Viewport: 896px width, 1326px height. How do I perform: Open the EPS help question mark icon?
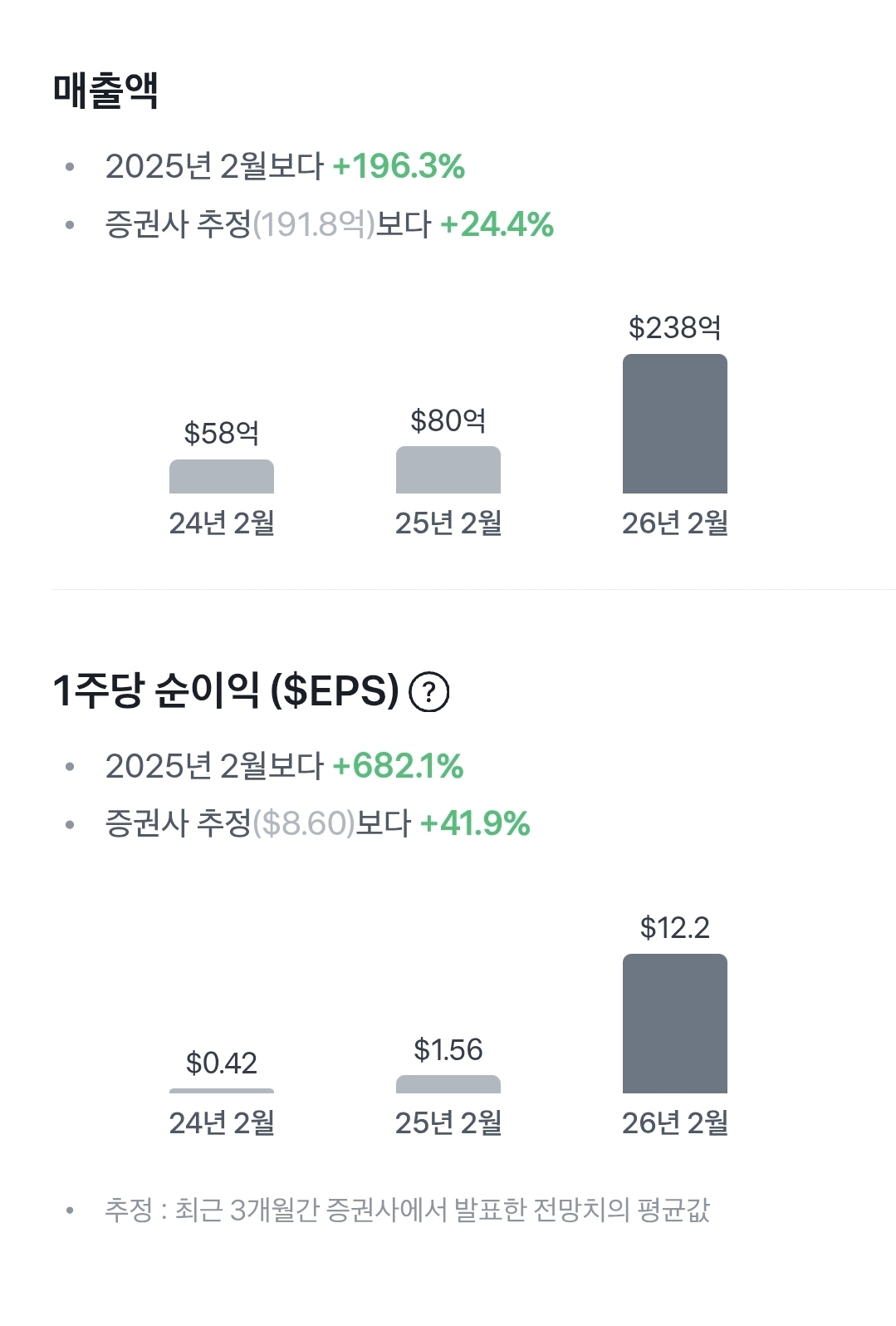point(429,692)
